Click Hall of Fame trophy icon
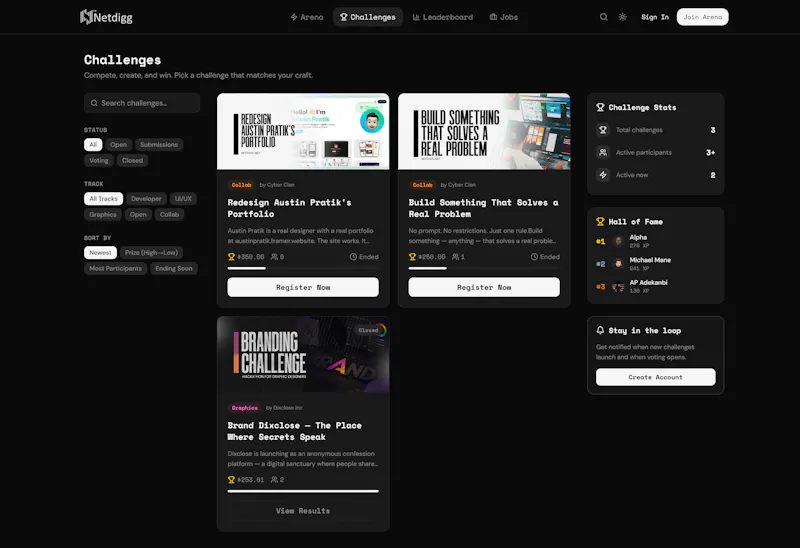This screenshot has width=800, height=548. (601, 222)
